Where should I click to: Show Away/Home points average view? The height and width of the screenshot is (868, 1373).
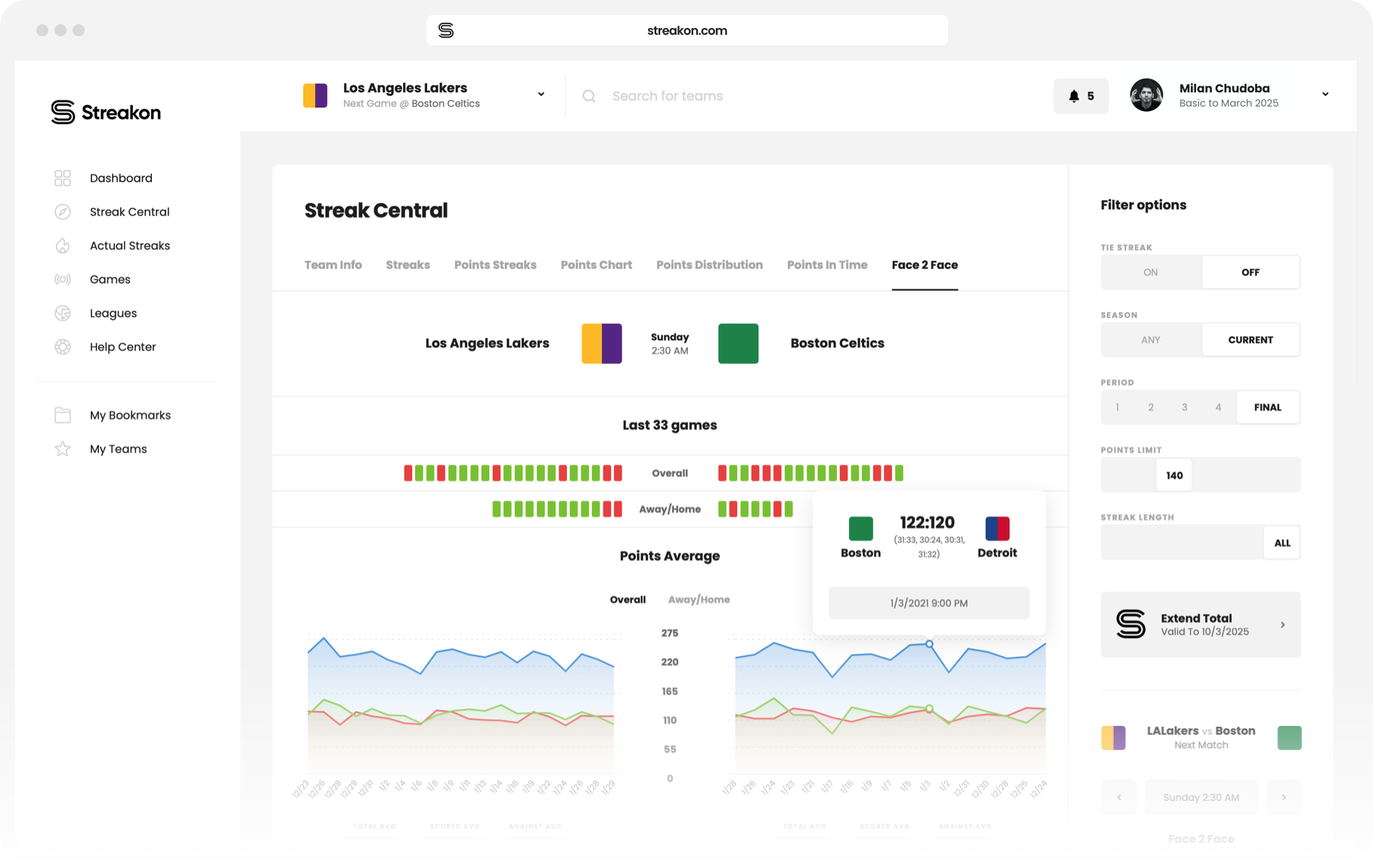tap(699, 600)
